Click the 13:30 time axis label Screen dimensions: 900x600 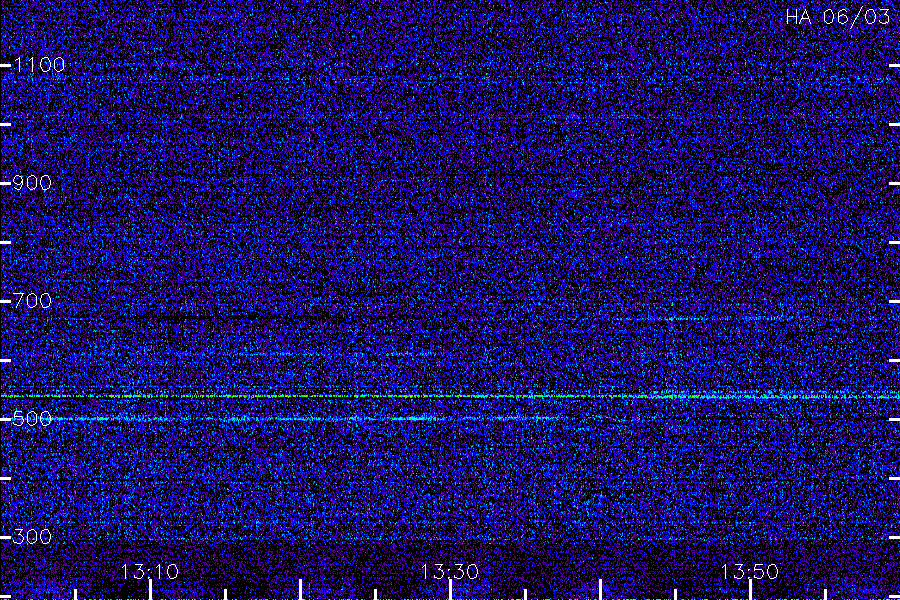point(449,572)
